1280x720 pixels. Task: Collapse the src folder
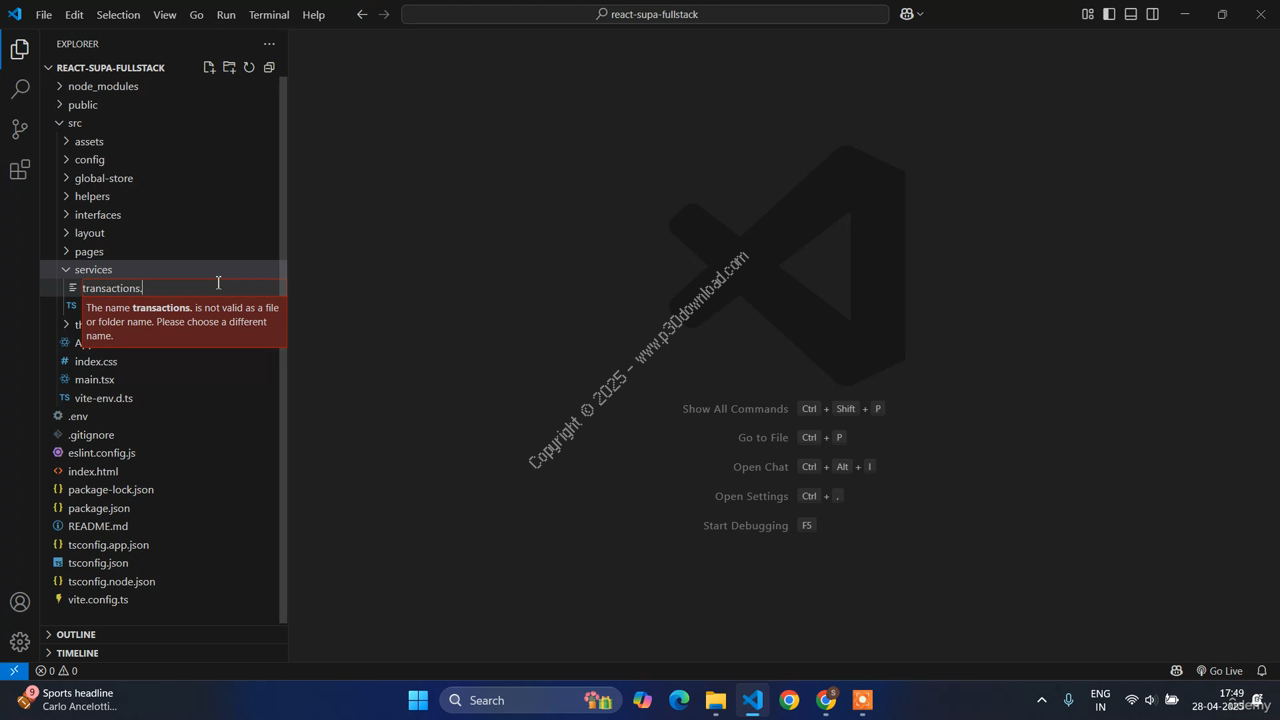click(75, 123)
